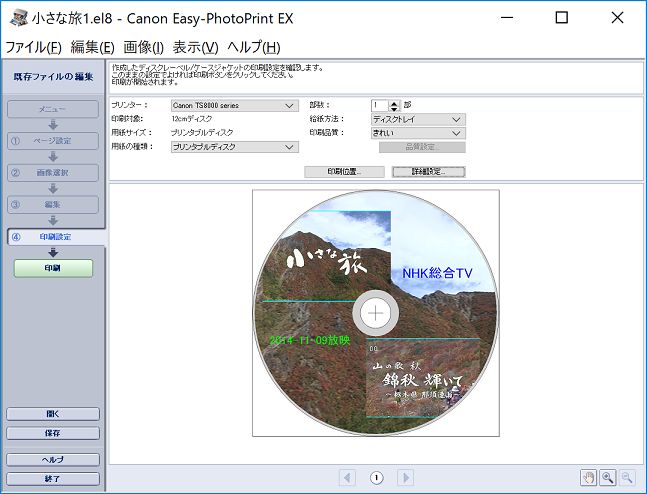This screenshot has width=647, height=494.
Task: Click the 12cmディスク print target text
Action: (192, 119)
